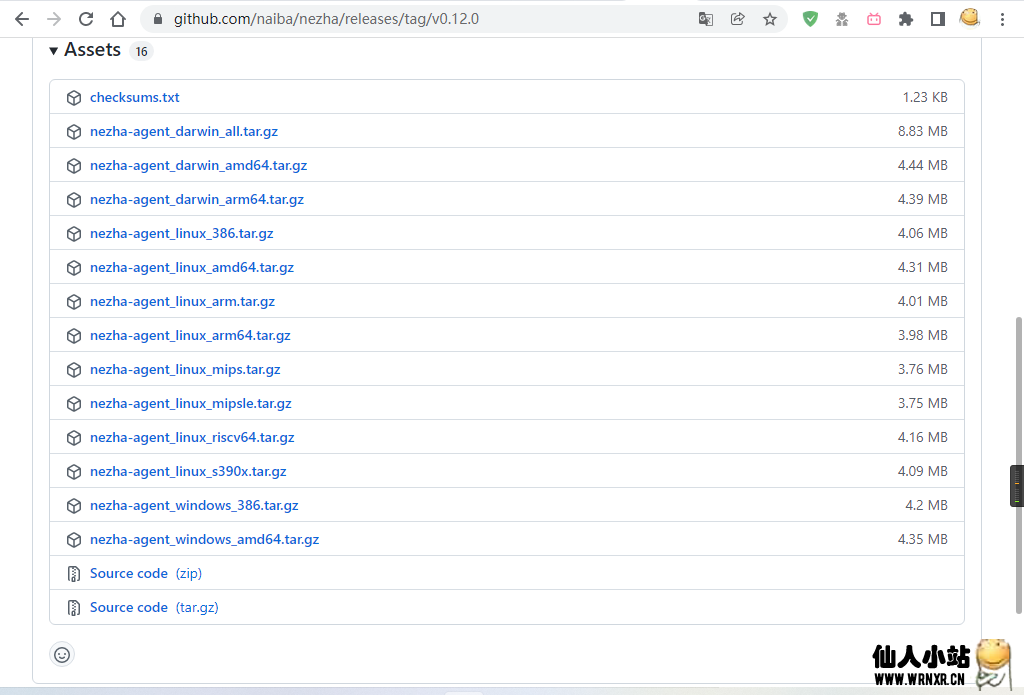Go back using the browser back arrow

(22, 19)
